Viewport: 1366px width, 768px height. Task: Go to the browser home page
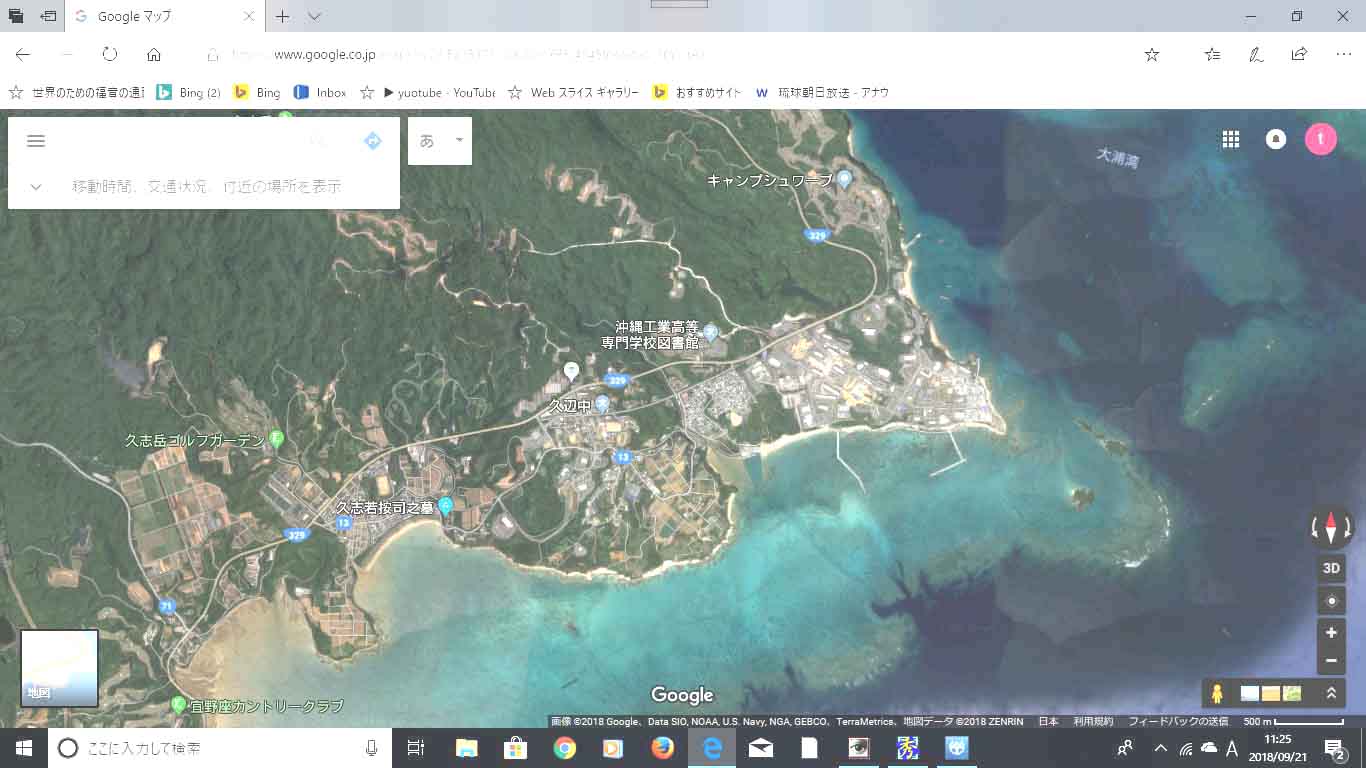coord(154,55)
